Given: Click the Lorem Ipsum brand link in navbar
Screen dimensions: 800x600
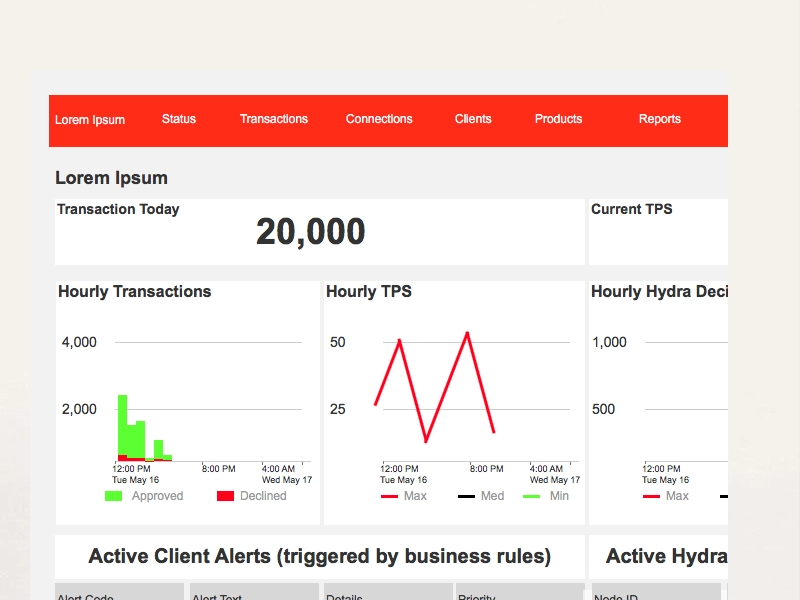Looking at the screenshot, I should click(x=90, y=120).
